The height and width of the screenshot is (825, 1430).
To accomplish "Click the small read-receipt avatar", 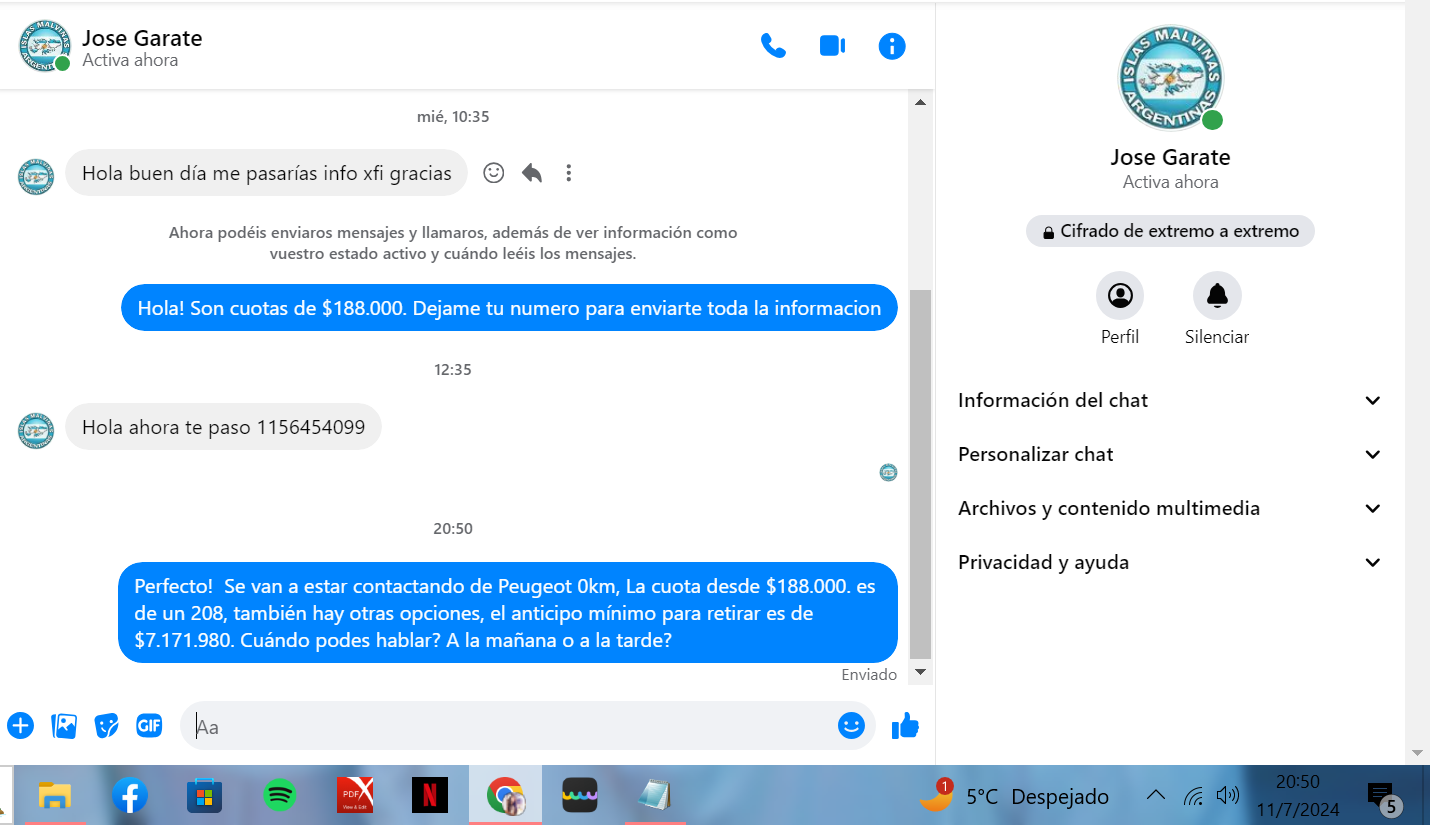I will 888,472.
